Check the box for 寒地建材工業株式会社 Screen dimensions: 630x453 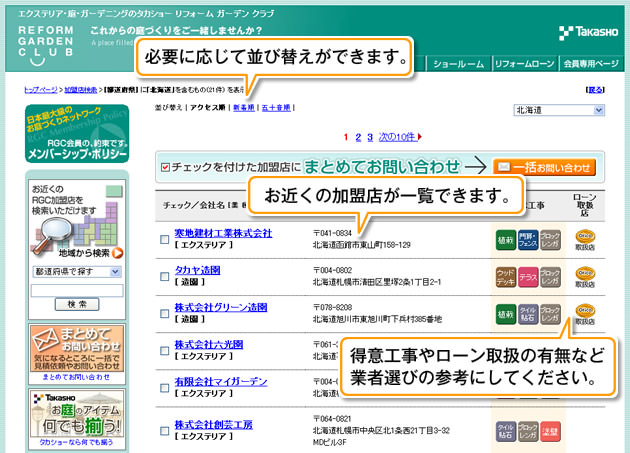[164, 240]
